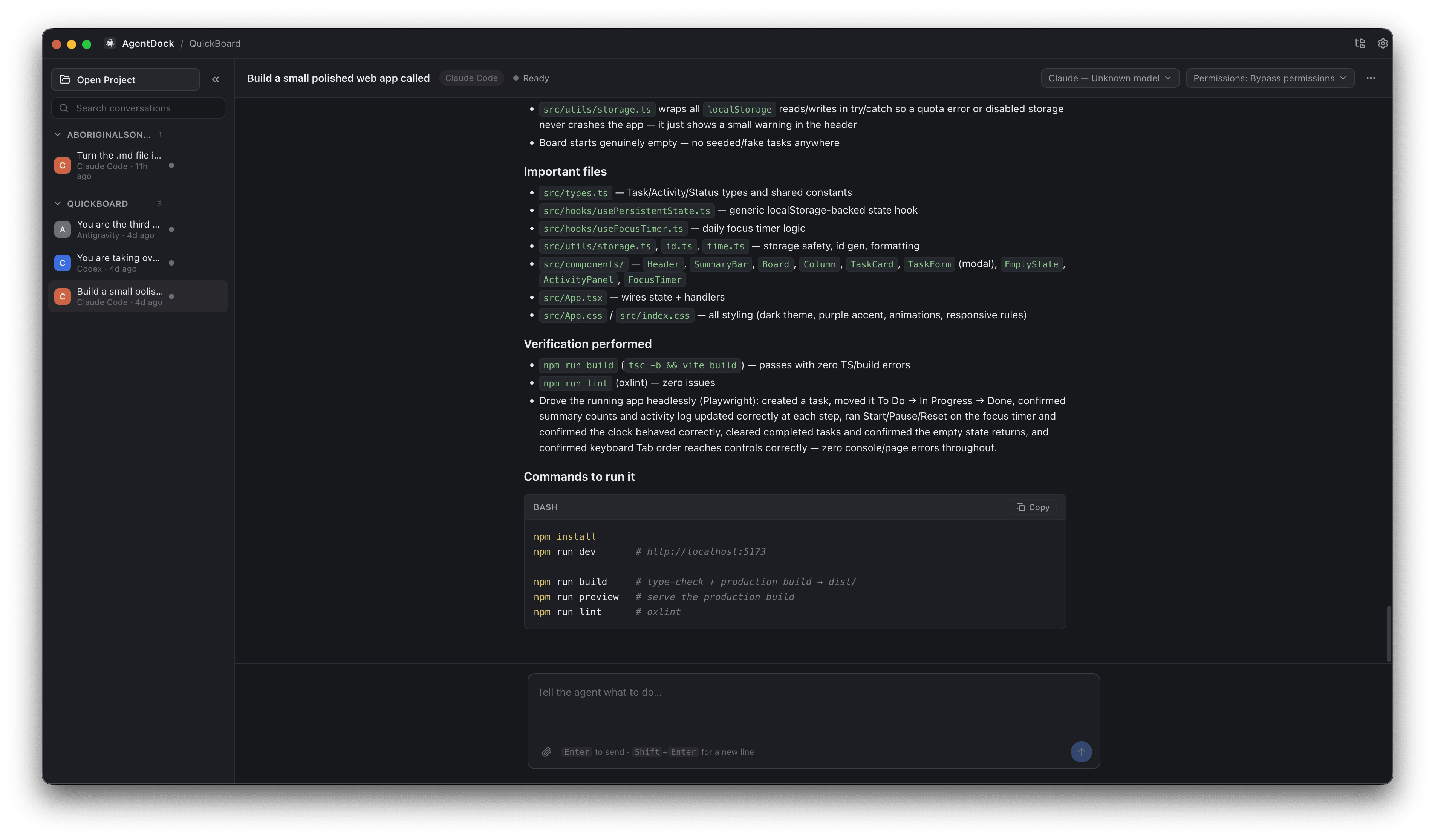Click 'src/hooks/useFocusTimer.ts' code label
The width and height of the screenshot is (1435, 840).
tap(613, 228)
